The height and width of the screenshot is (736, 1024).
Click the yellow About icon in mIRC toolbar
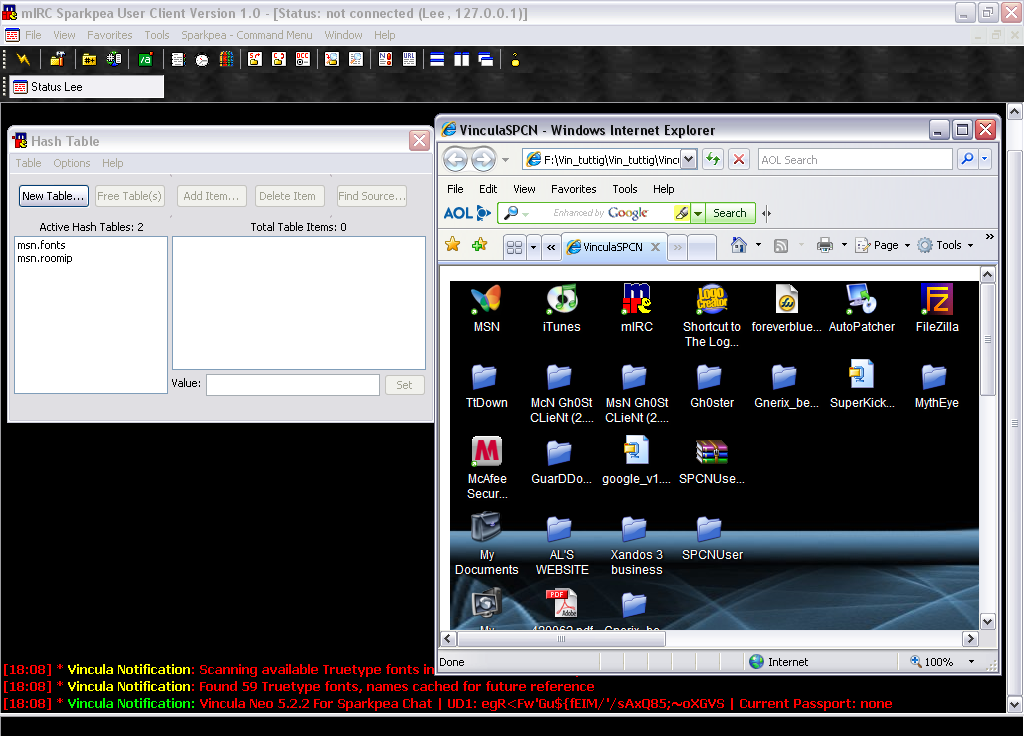[x=515, y=59]
